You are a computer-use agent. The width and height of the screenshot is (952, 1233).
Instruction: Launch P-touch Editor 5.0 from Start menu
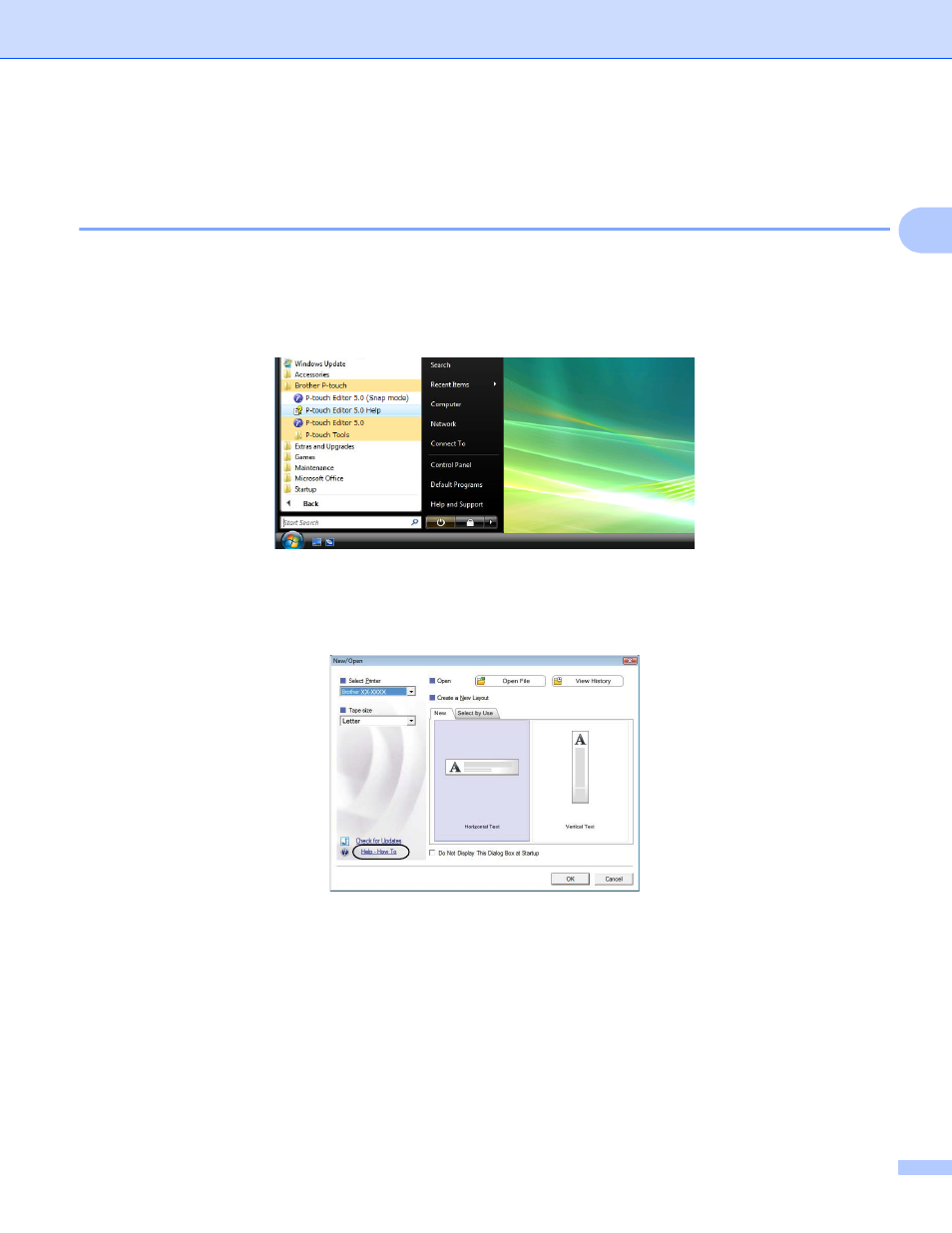coord(334,422)
